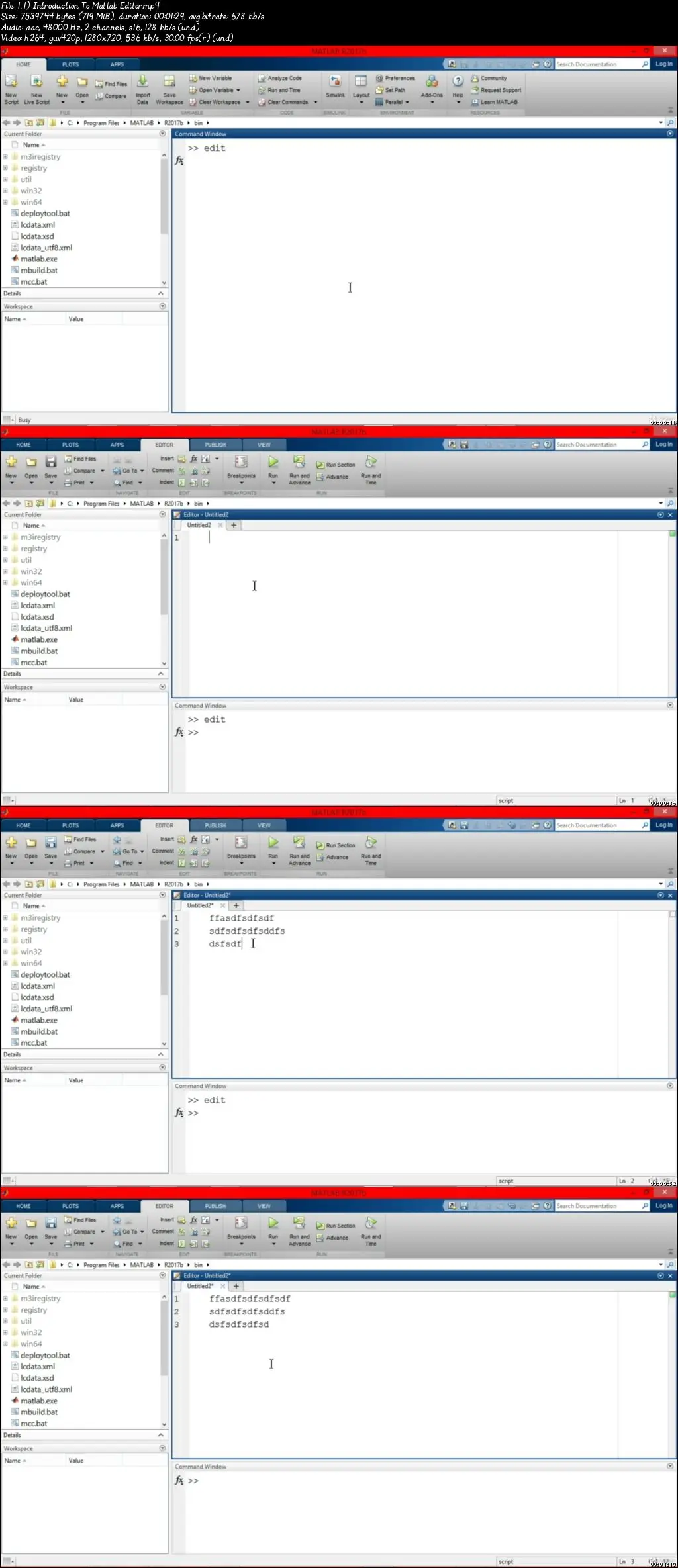Click Find Files in the HOME toolstrip
The width and height of the screenshot is (678, 1568).
click(x=111, y=84)
